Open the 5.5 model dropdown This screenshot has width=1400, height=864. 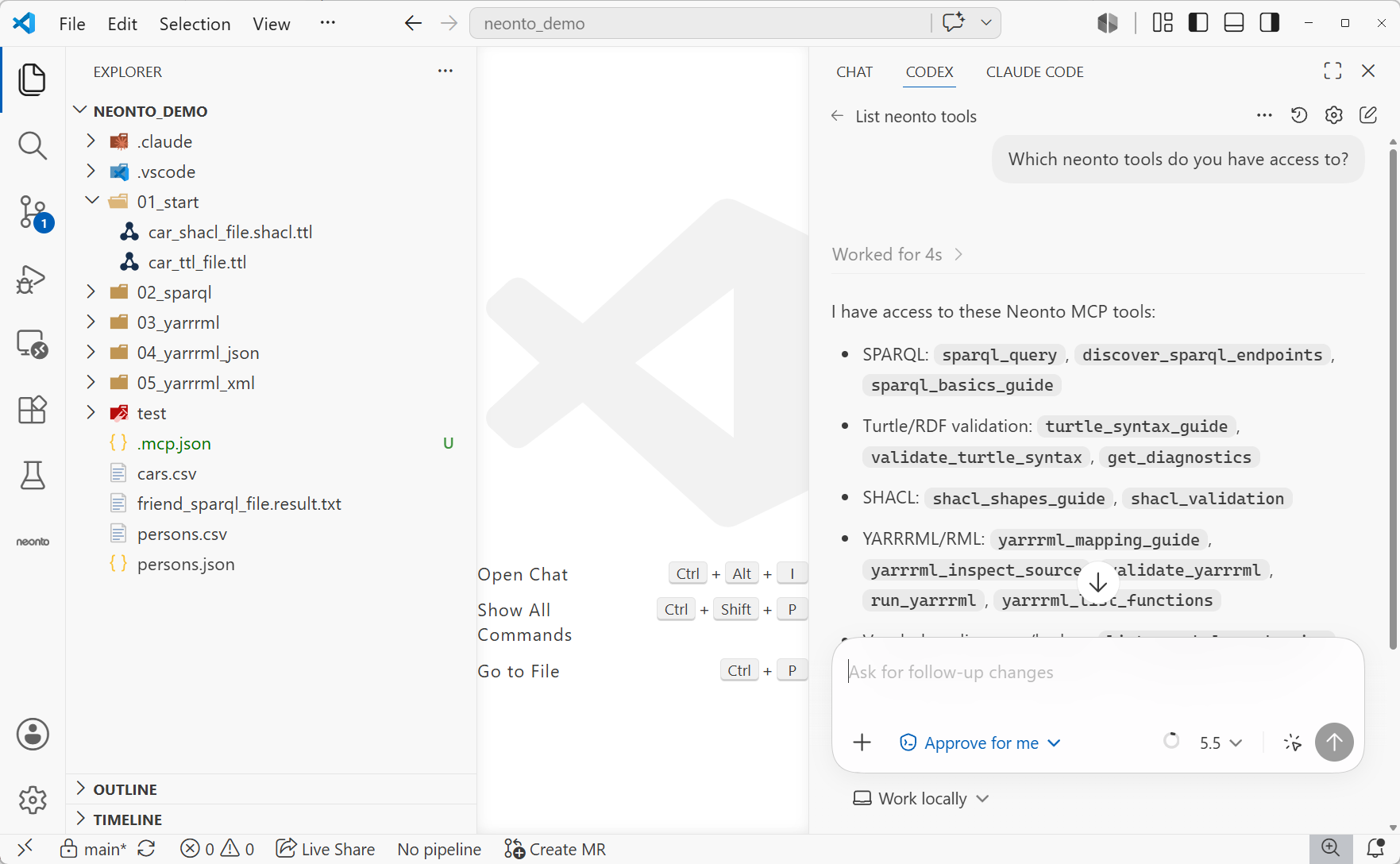[x=1221, y=742]
